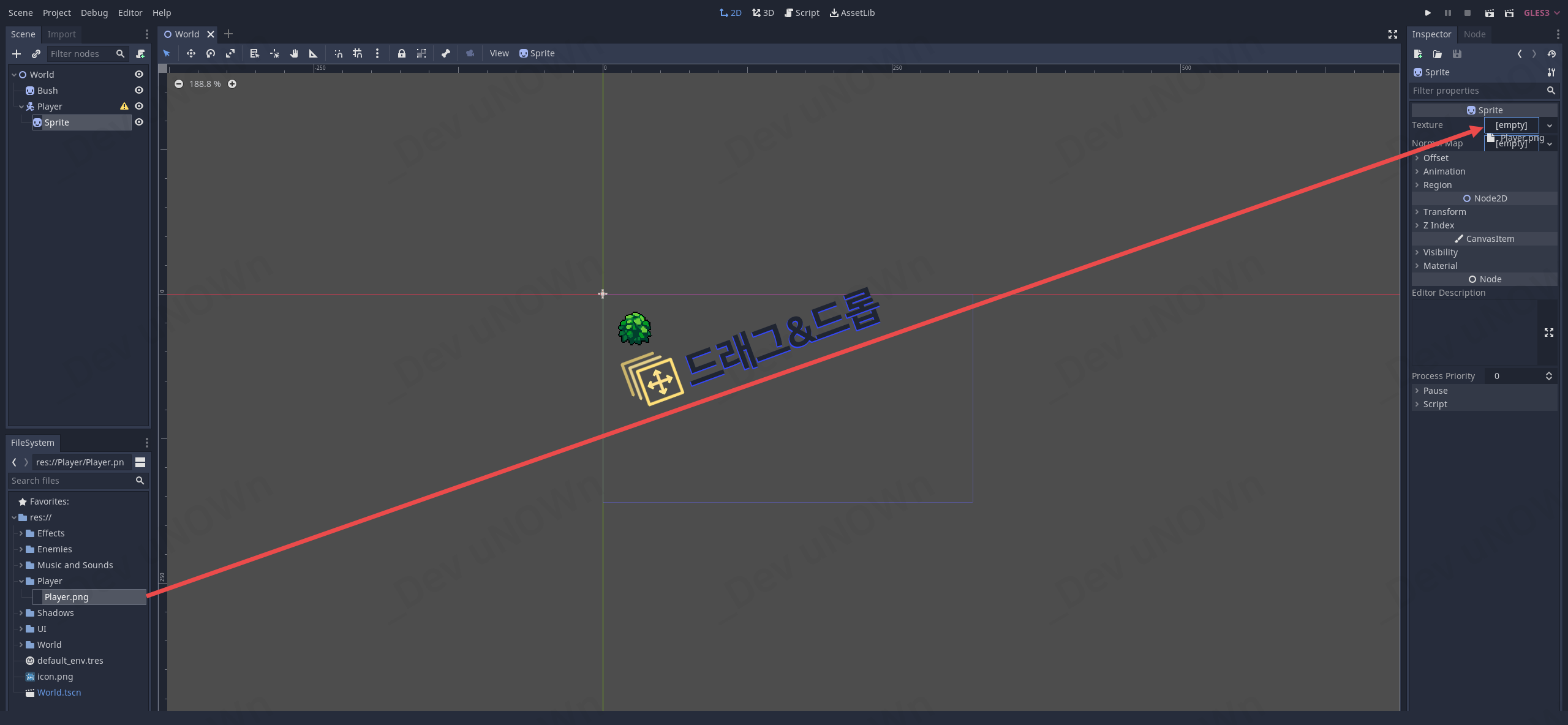Select the Rotate mode tool

211,54
